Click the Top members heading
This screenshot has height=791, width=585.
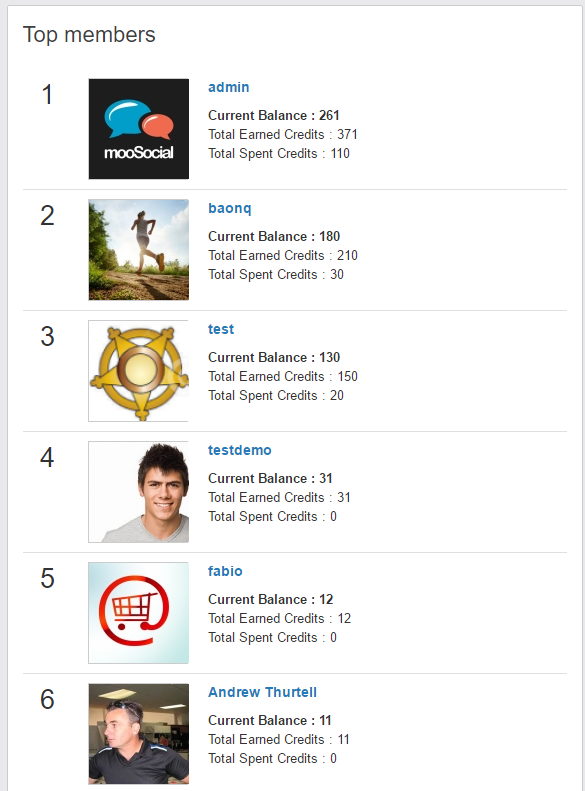pos(89,35)
